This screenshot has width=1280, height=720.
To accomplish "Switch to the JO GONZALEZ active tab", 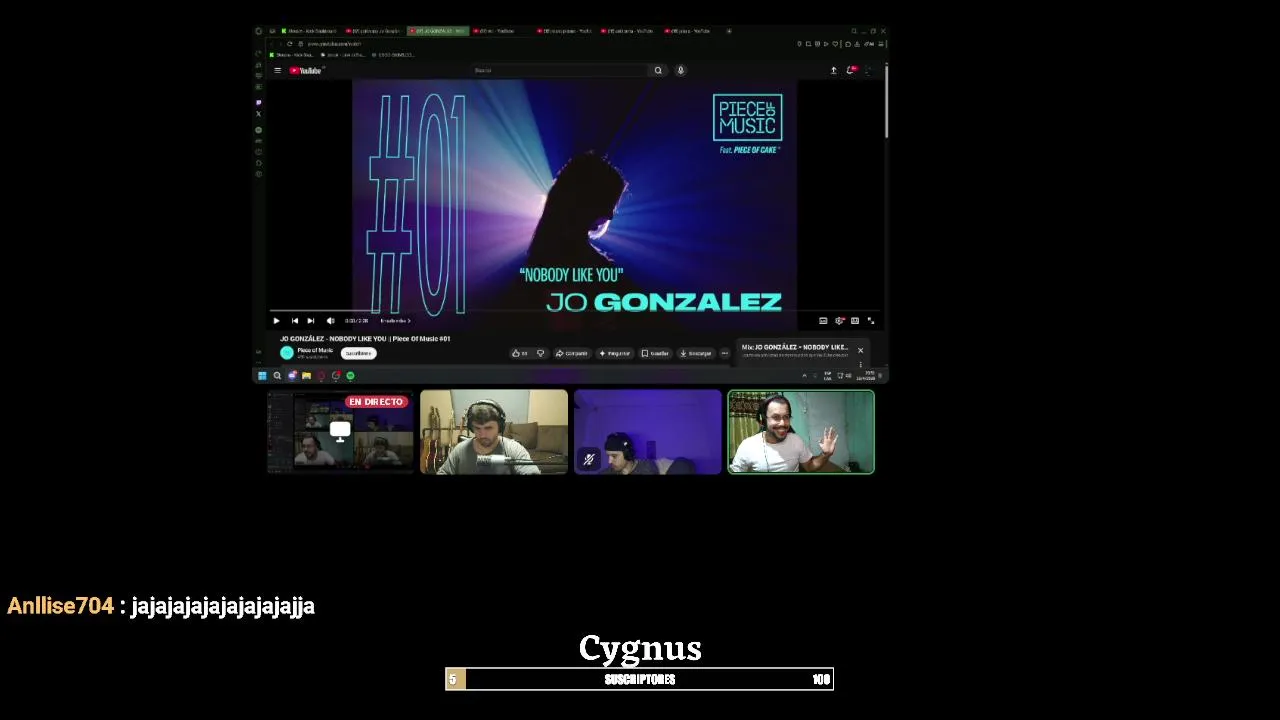I will point(438,31).
